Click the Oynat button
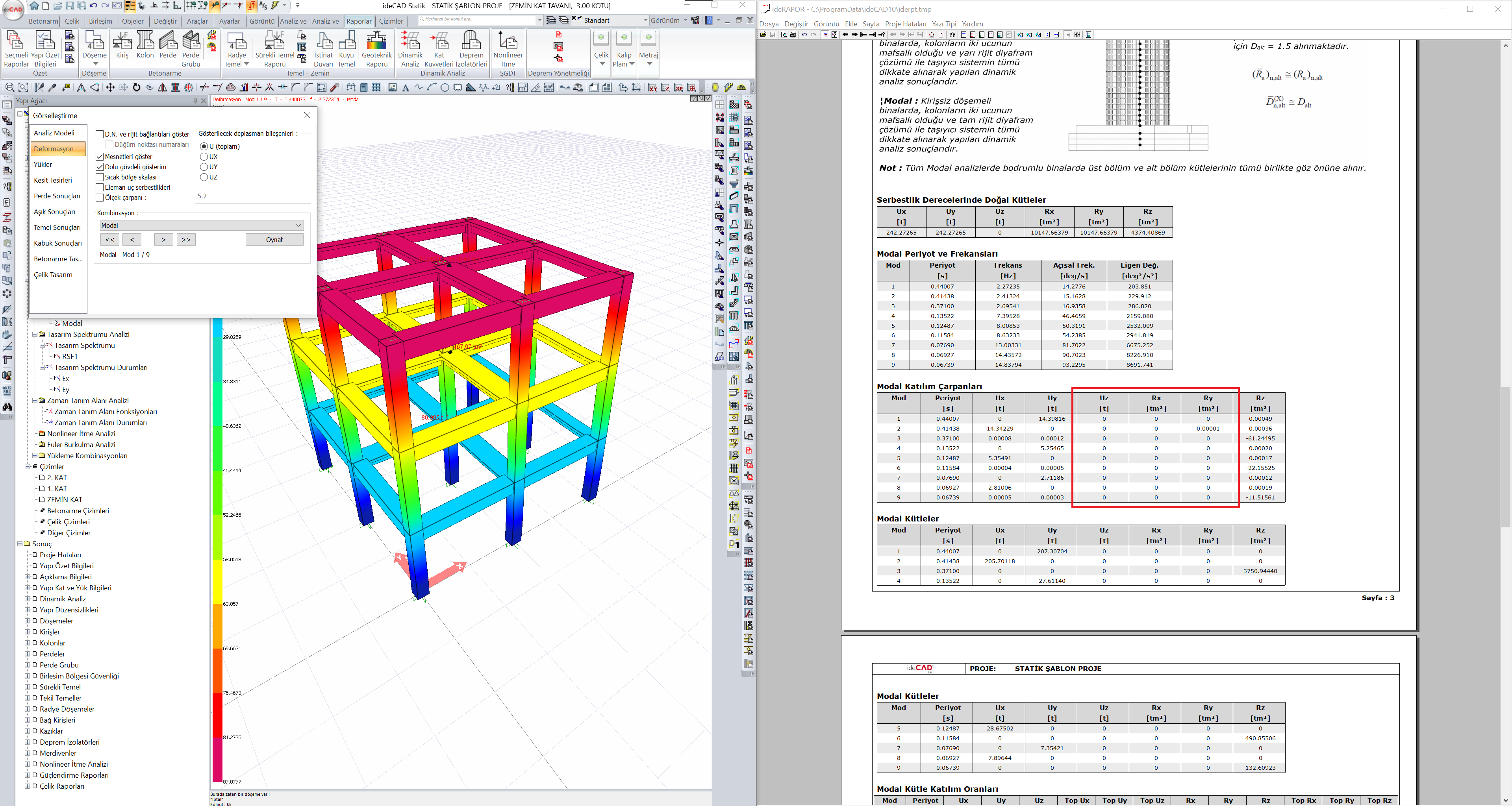Screen dimensions: 1512x806 tap(274, 239)
